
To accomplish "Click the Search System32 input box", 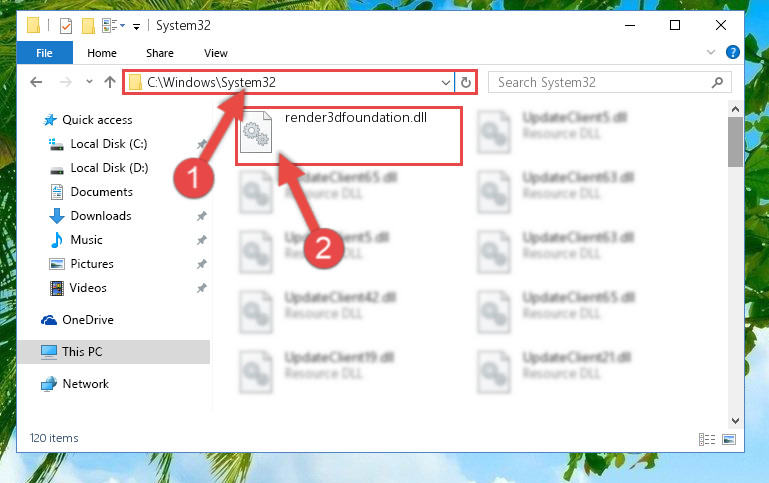I will point(603,82).
